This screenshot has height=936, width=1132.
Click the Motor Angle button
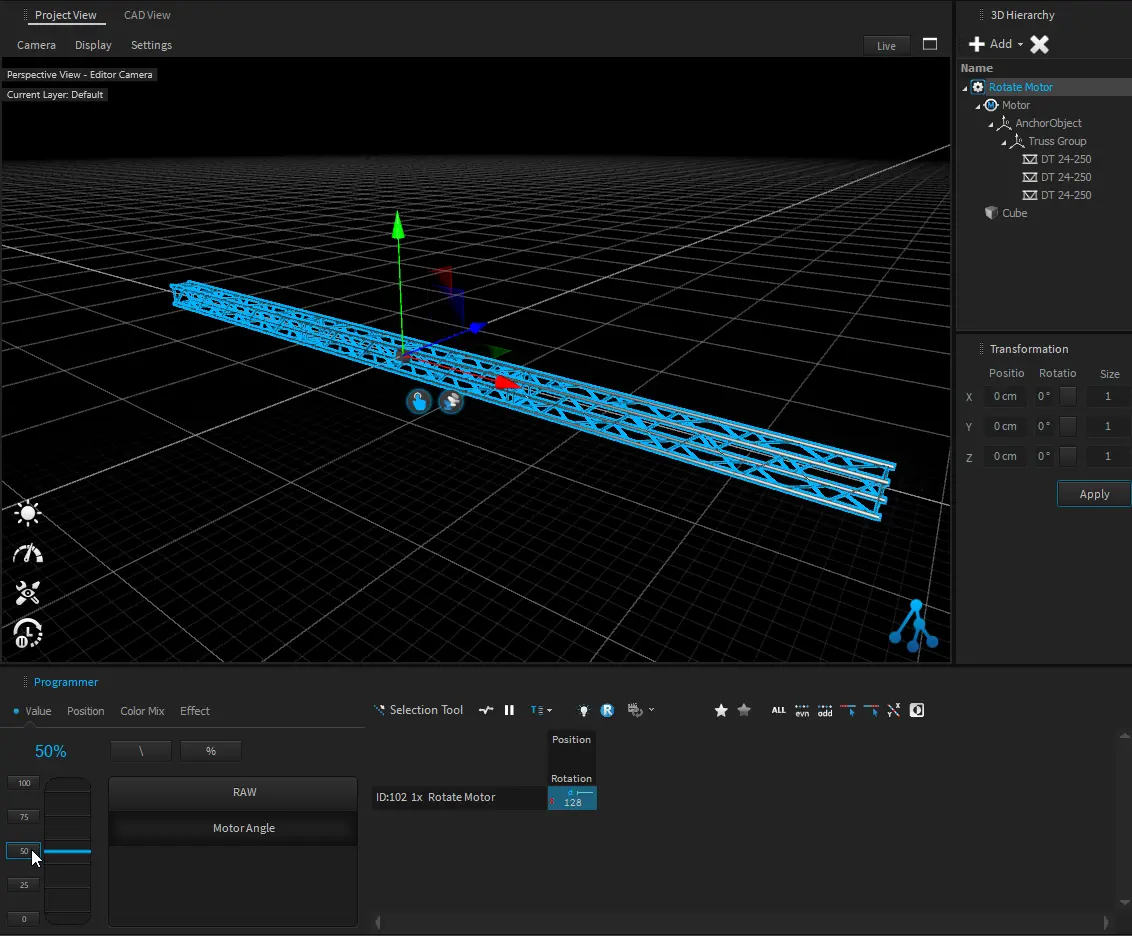243,828
